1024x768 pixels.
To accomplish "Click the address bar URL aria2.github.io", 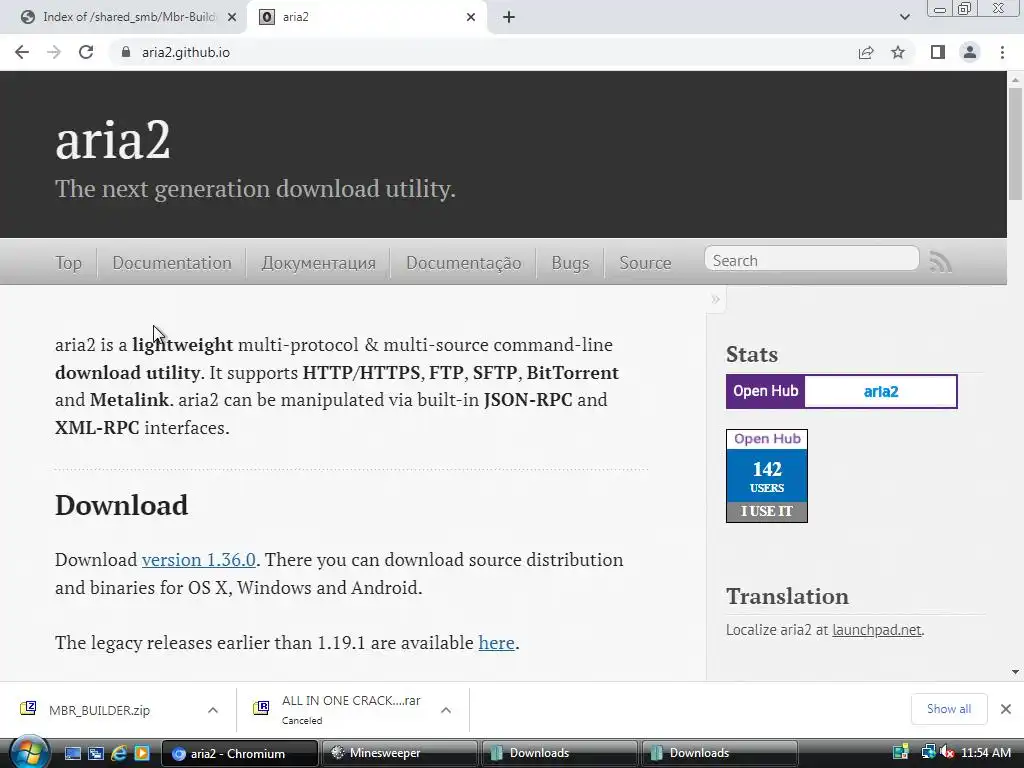I will 185,52.
